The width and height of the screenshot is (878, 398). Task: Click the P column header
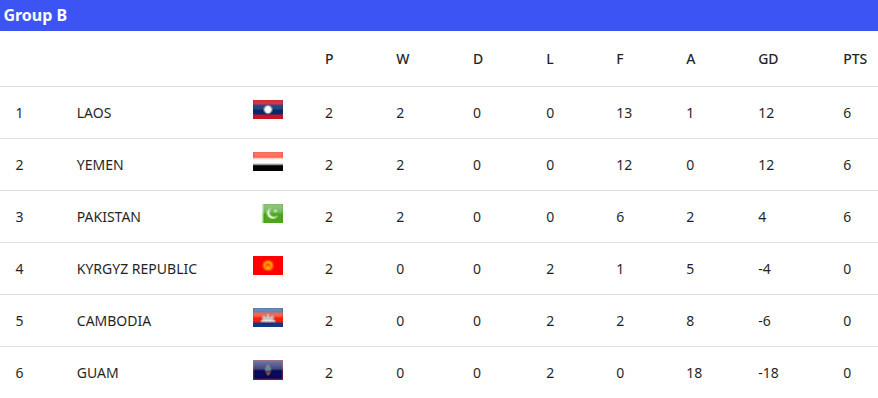click(x=329, y=59)
